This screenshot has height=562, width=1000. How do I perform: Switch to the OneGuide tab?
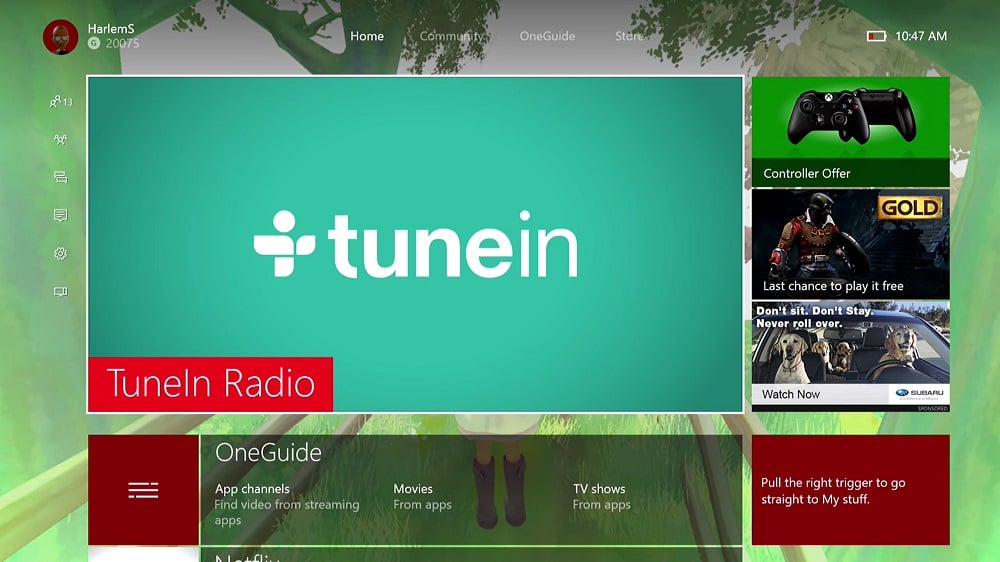point(547,36)
